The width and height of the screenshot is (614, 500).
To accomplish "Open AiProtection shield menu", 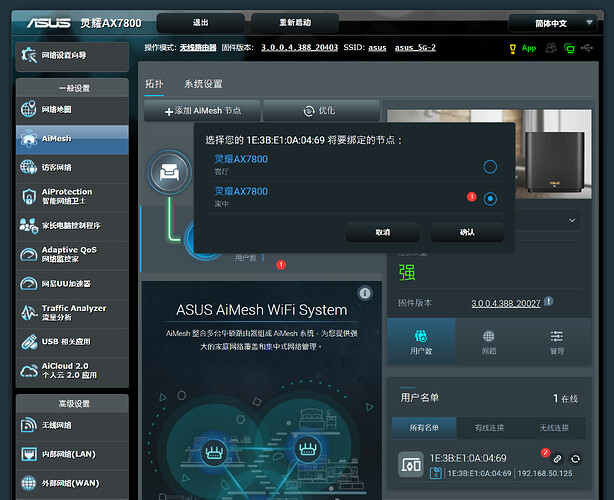I will [72, 197].
